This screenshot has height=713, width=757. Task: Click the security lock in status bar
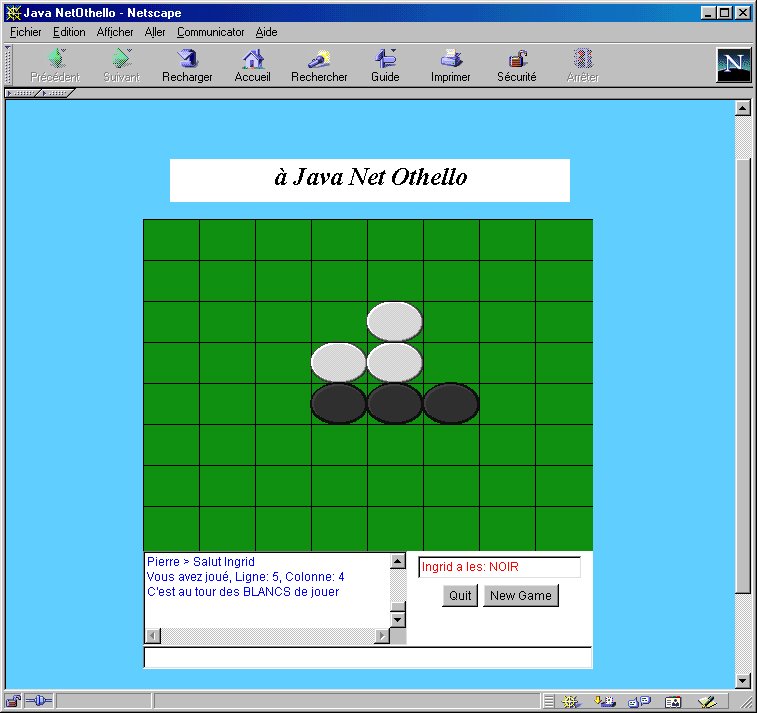pyautogui.click(x=13, y=701)
